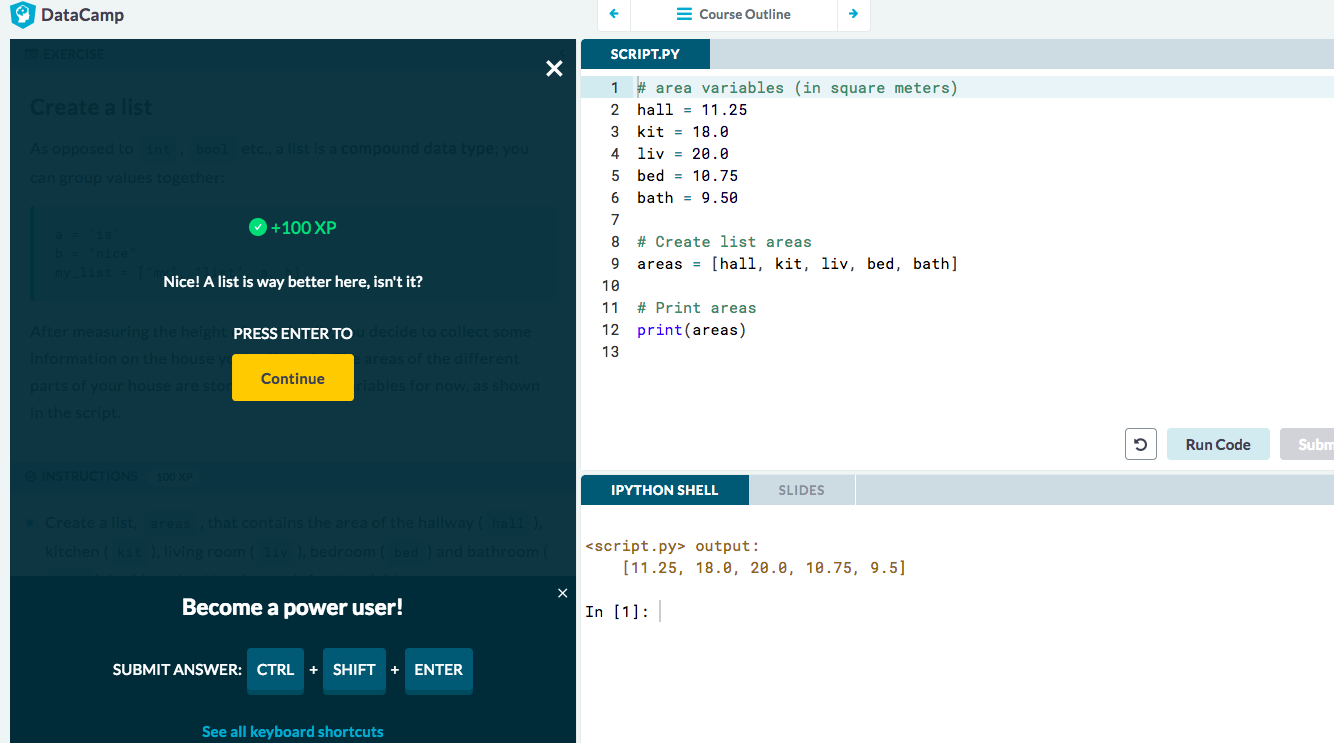Click line 3 kit = 18.0
The width and height of the screenshot is (1334, 743).
pyautogui.click(x=683, y=132)
